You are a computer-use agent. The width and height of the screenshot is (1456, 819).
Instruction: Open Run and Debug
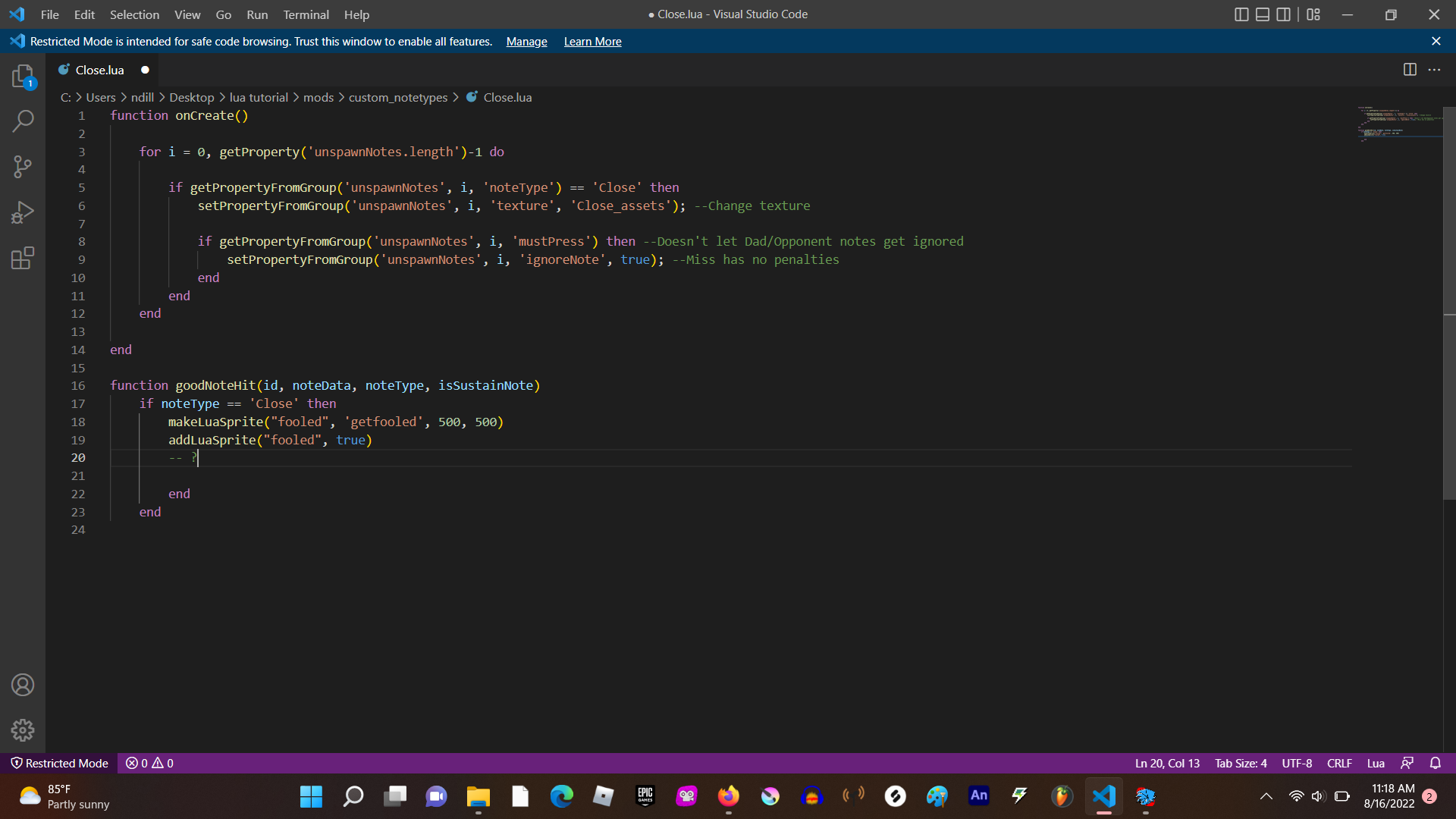[x=23, y=212]
